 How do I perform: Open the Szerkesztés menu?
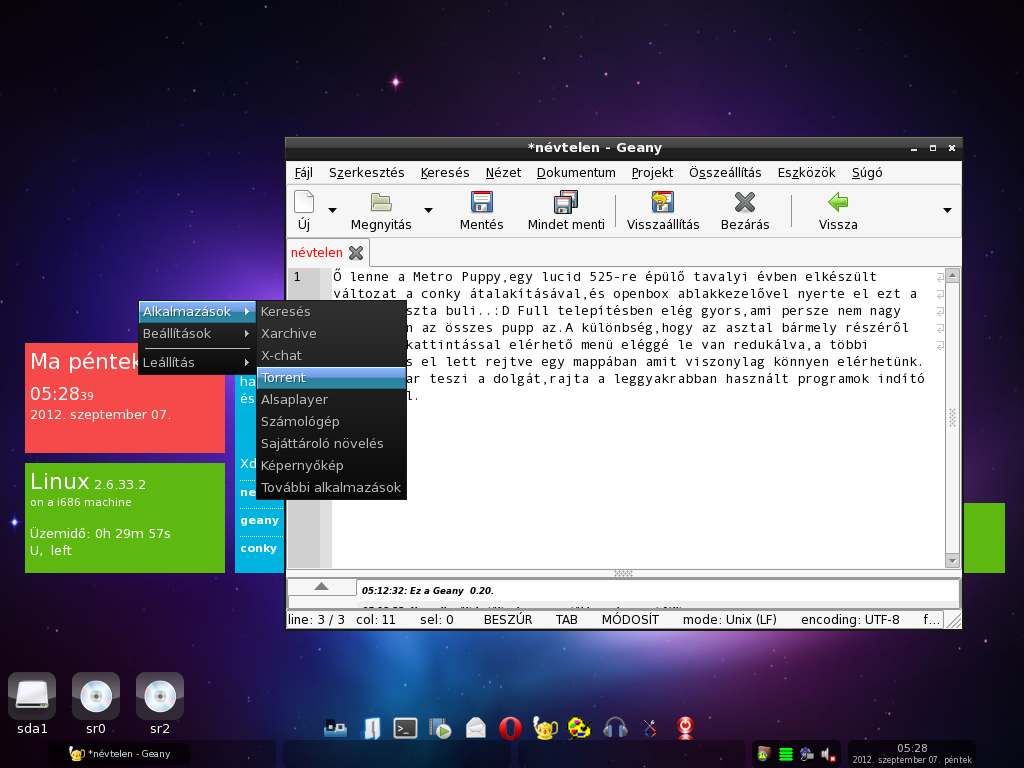click(366, 173)
